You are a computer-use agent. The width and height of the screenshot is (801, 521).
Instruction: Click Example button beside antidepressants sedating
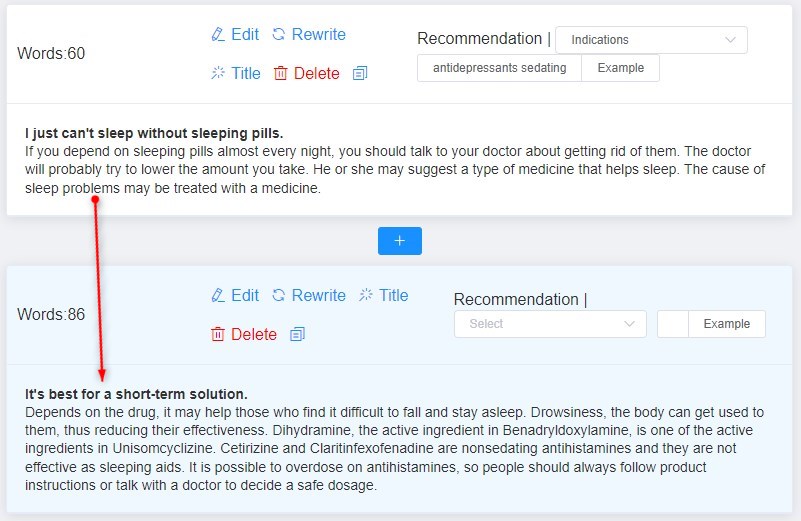point(621,68)
